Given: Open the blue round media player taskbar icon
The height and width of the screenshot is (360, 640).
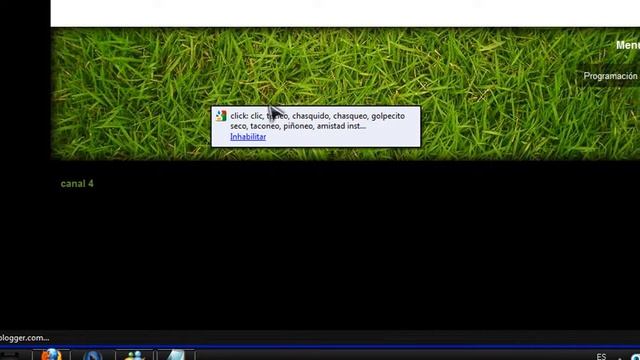Looking at the screenshot, I should point(93,355).
